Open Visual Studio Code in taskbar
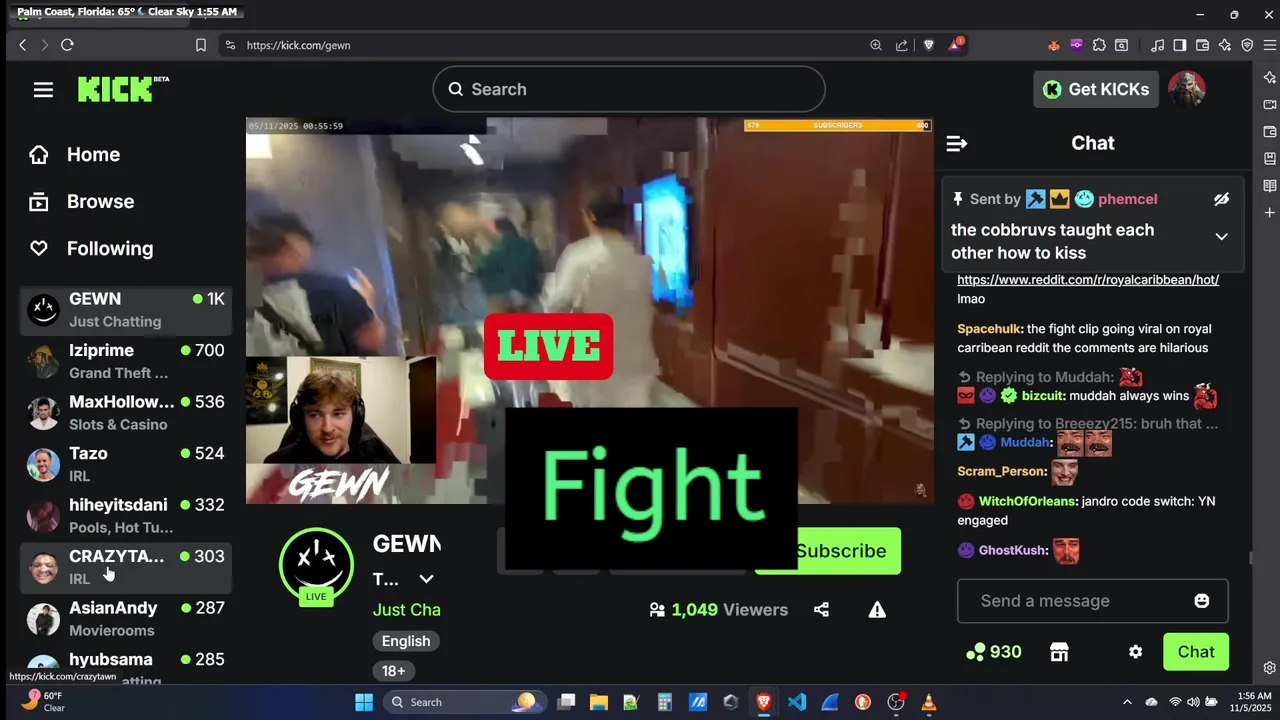This screenshot has height=720, width=1280. [x=797, y=702]
